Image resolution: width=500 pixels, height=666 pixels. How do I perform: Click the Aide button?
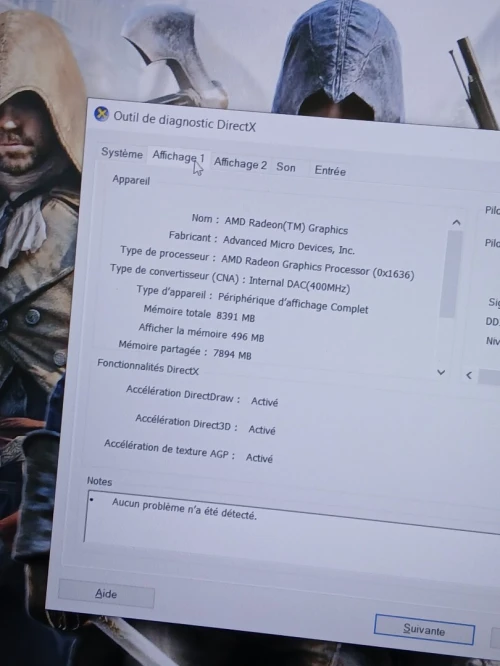106,593
